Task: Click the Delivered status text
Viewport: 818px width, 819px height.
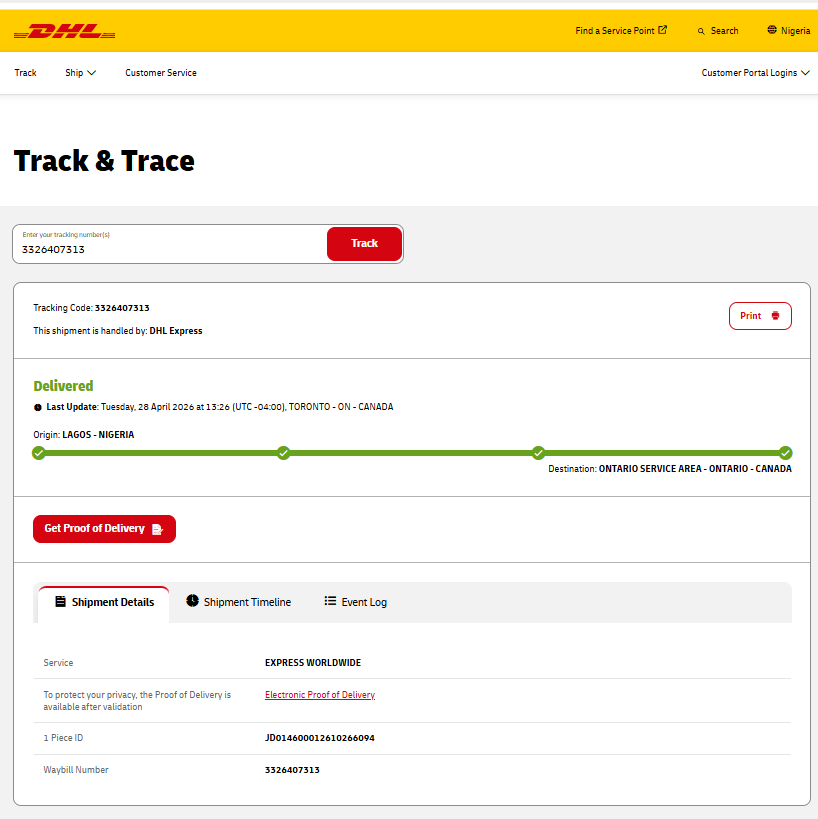Action: tap(63, 386)
